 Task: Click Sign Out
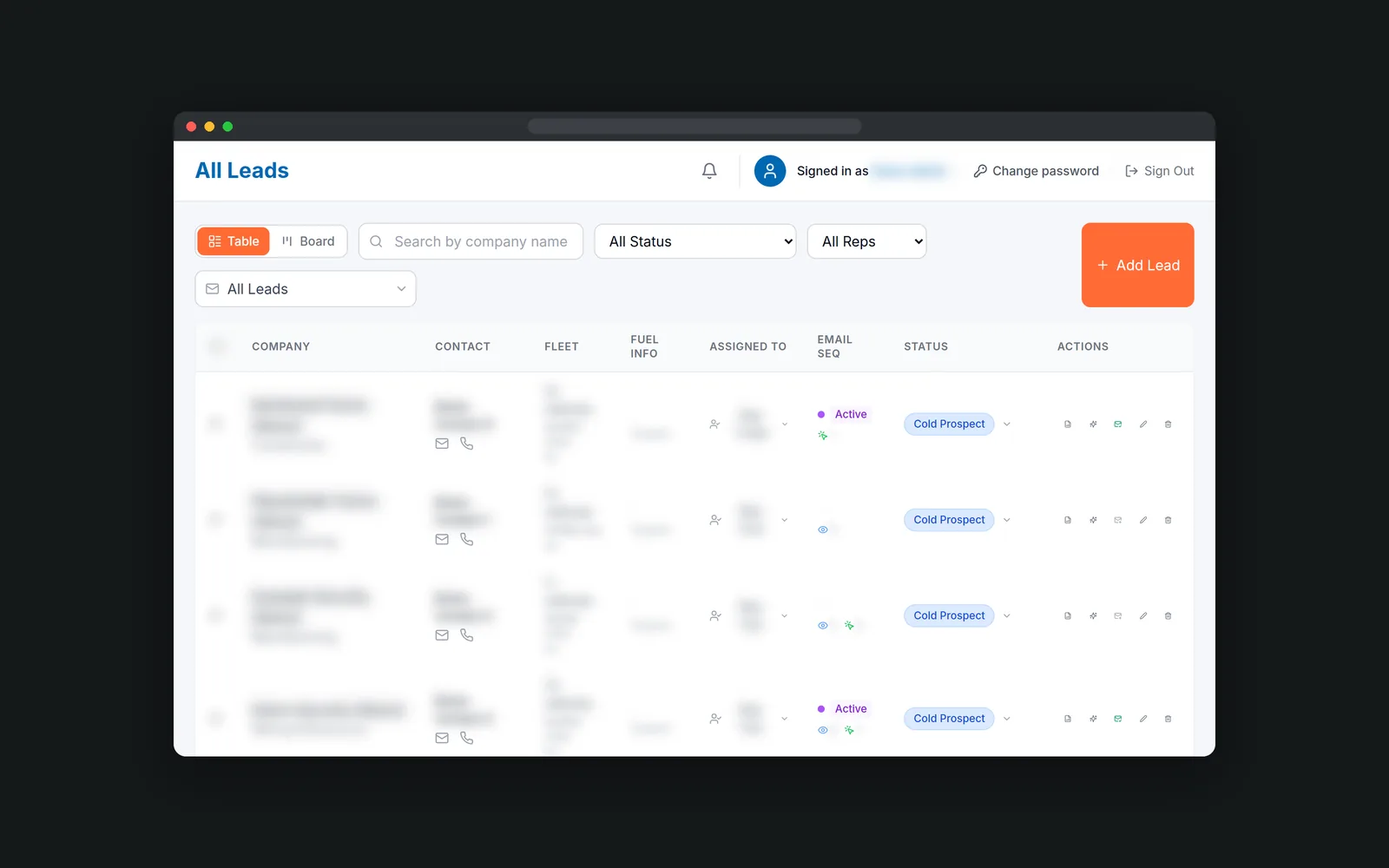(x=1159, y=171)
